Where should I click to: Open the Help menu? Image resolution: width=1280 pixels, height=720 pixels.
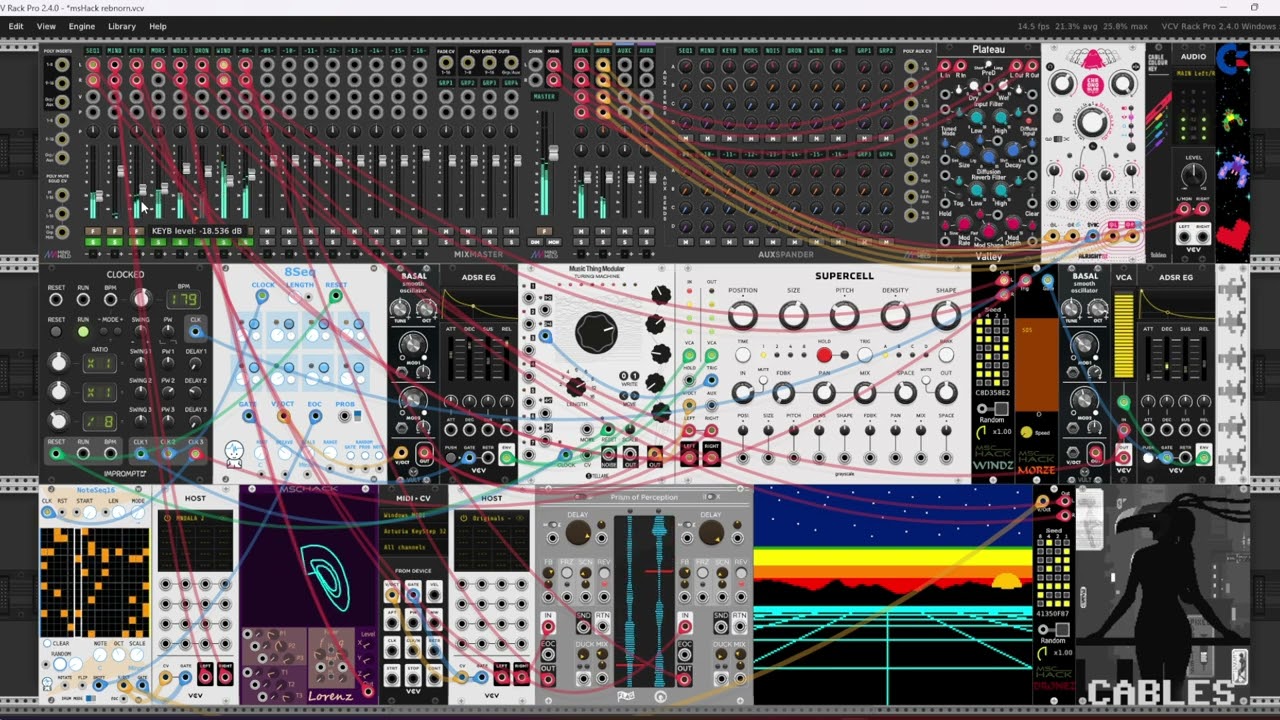[x=158, y=26]
